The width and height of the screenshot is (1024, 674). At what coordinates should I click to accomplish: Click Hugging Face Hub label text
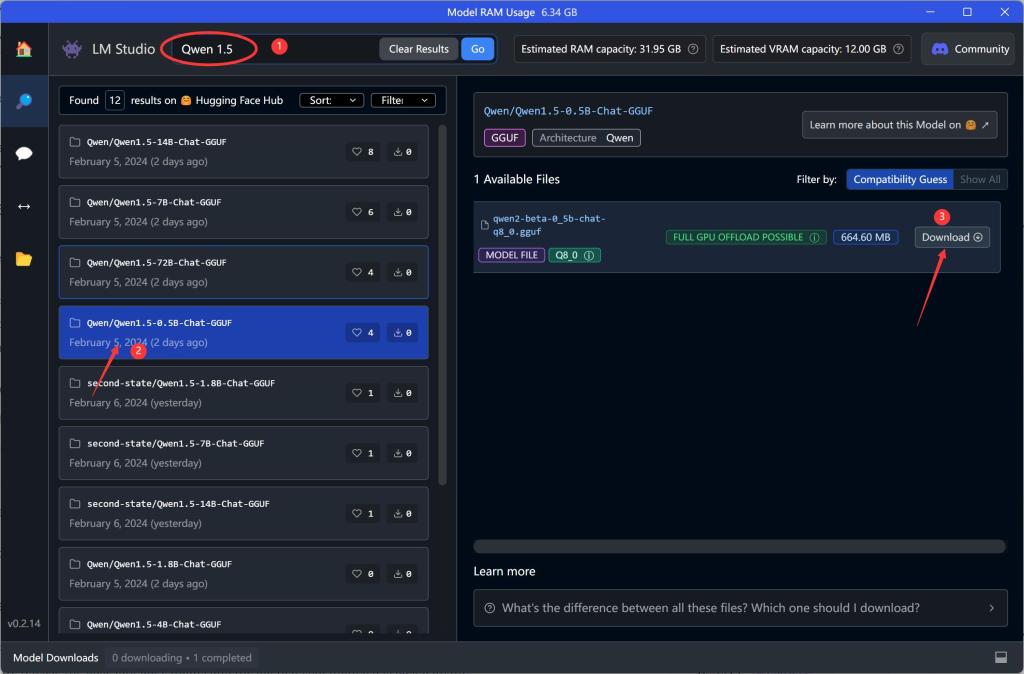(239, 100)
